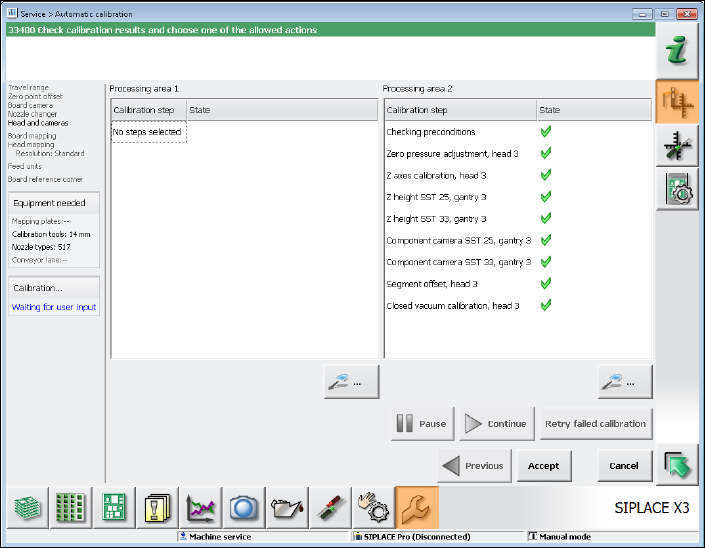Click State header in Processing area 2
705x548 pixels.
pos(594,110)
